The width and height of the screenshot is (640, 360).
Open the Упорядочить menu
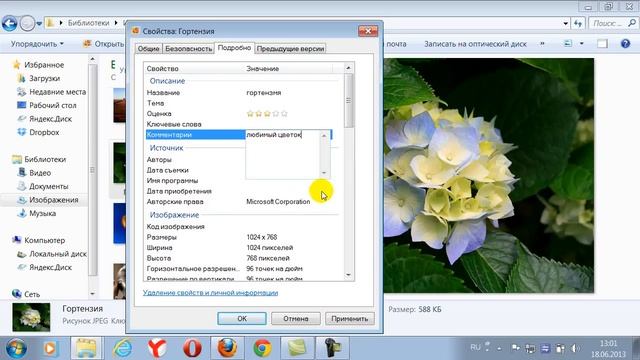(37, 44)
